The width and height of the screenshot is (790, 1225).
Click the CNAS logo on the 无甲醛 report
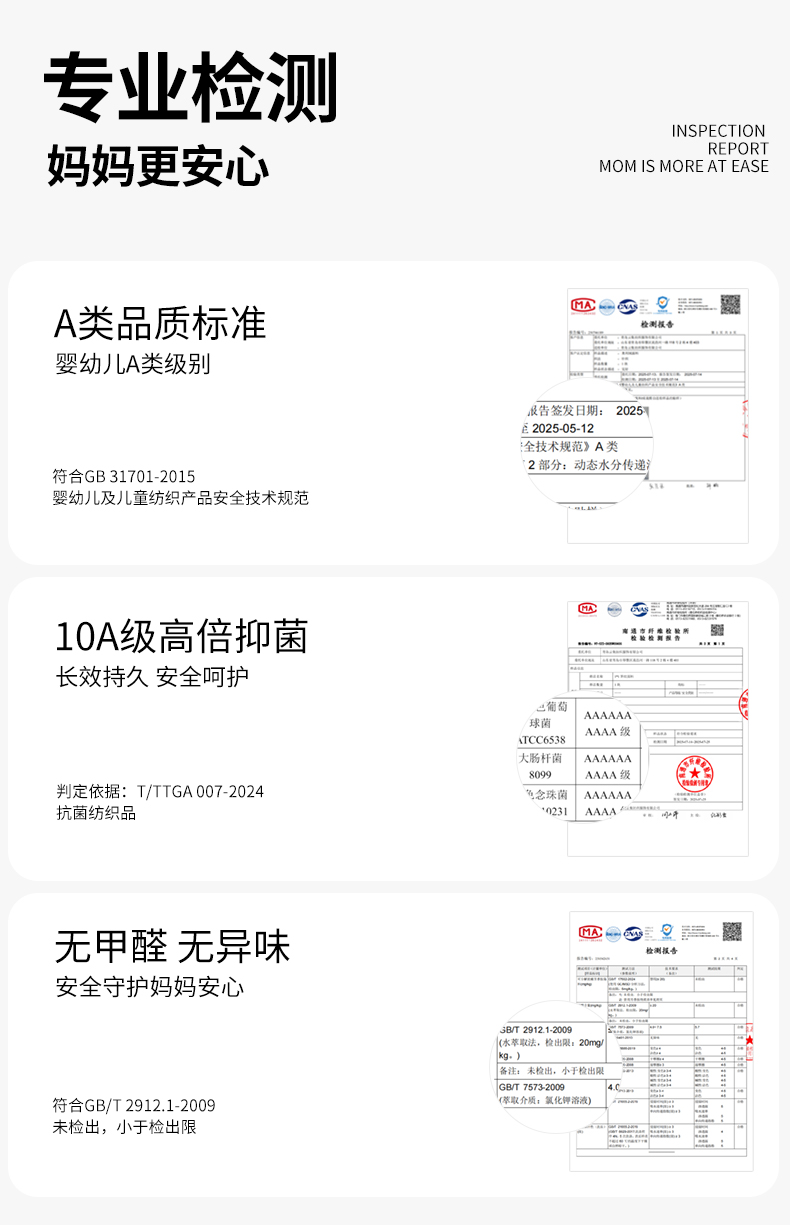pyautogui.click(x=634, y=934)
